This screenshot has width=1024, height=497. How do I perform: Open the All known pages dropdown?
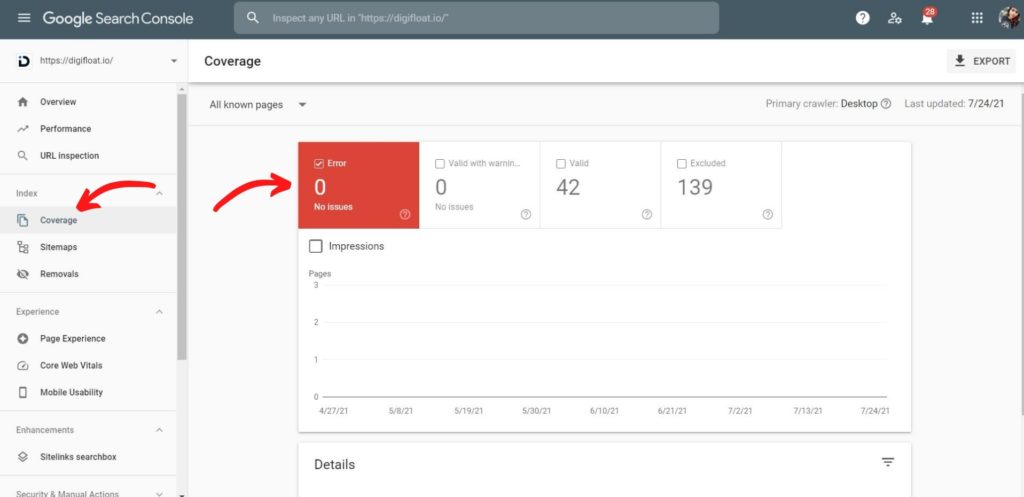click(x=258, y=104)
